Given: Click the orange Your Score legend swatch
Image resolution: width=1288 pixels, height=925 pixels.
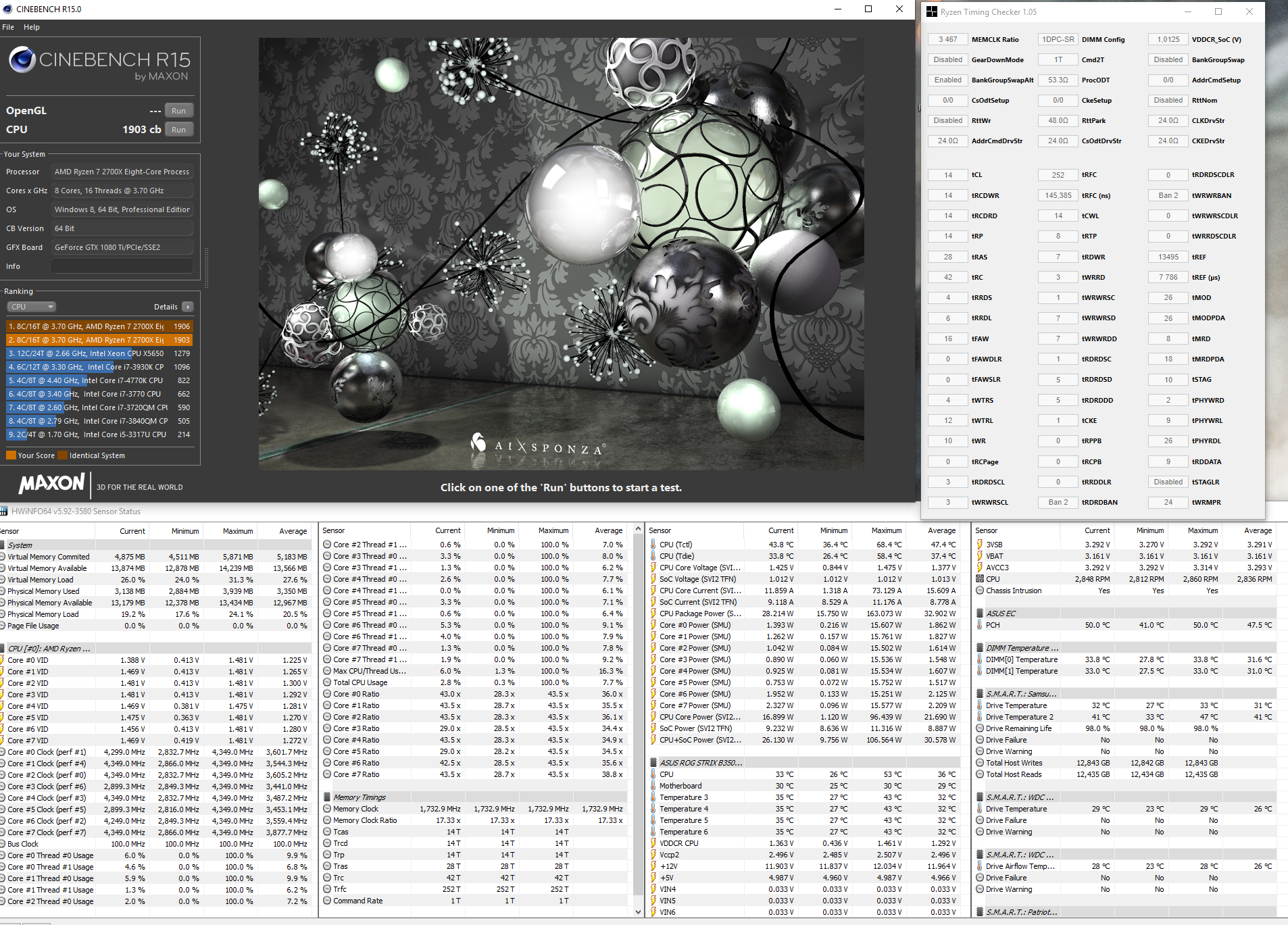Looking at the screenshot, I should tap(11, 455).
